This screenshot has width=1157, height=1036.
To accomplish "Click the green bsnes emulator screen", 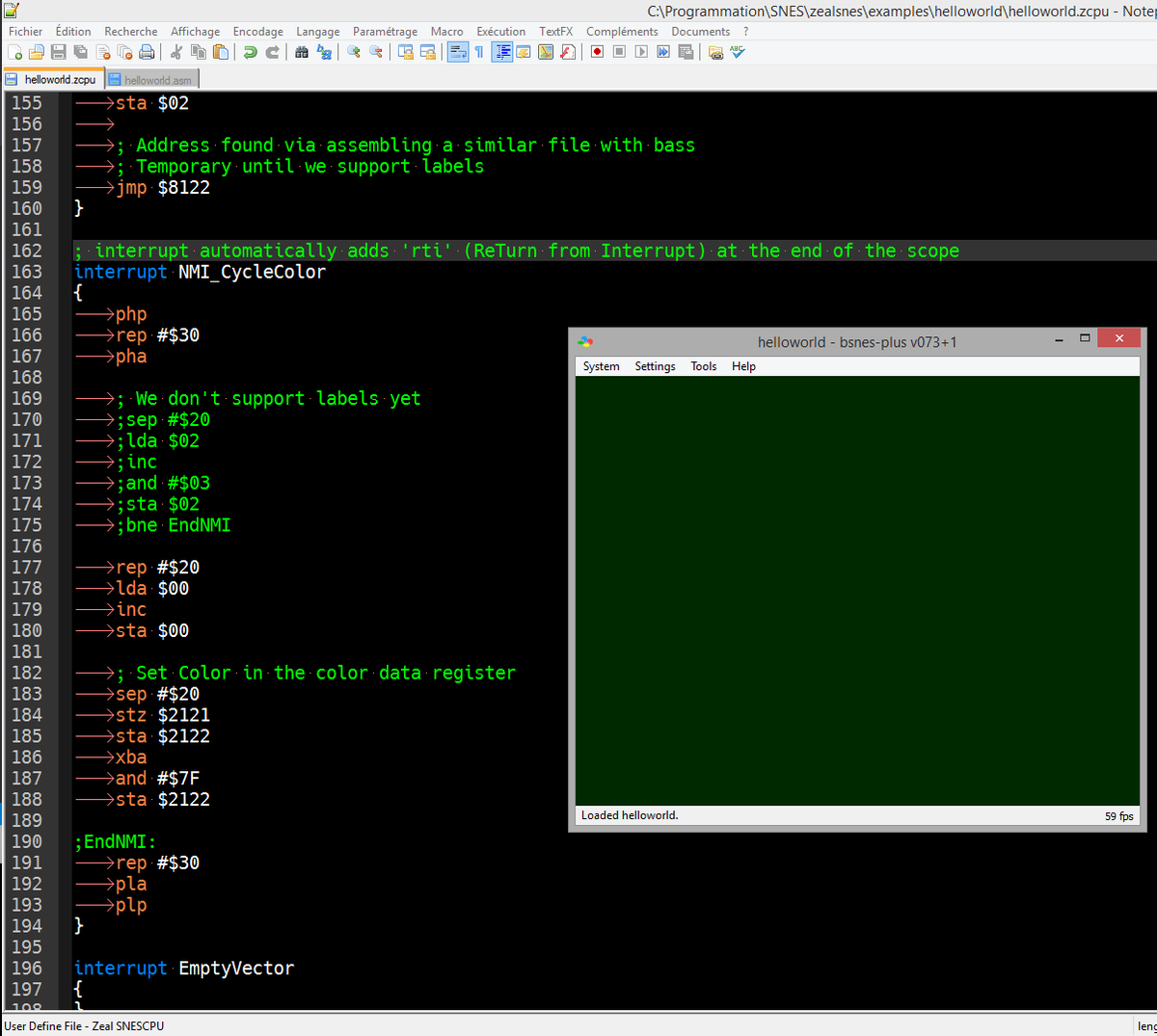I will pyautogui.click(x=858, y=591).
